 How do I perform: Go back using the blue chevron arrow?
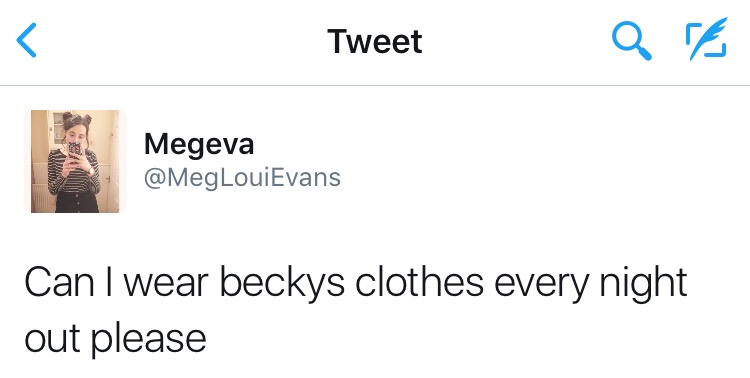pos(26,41)
